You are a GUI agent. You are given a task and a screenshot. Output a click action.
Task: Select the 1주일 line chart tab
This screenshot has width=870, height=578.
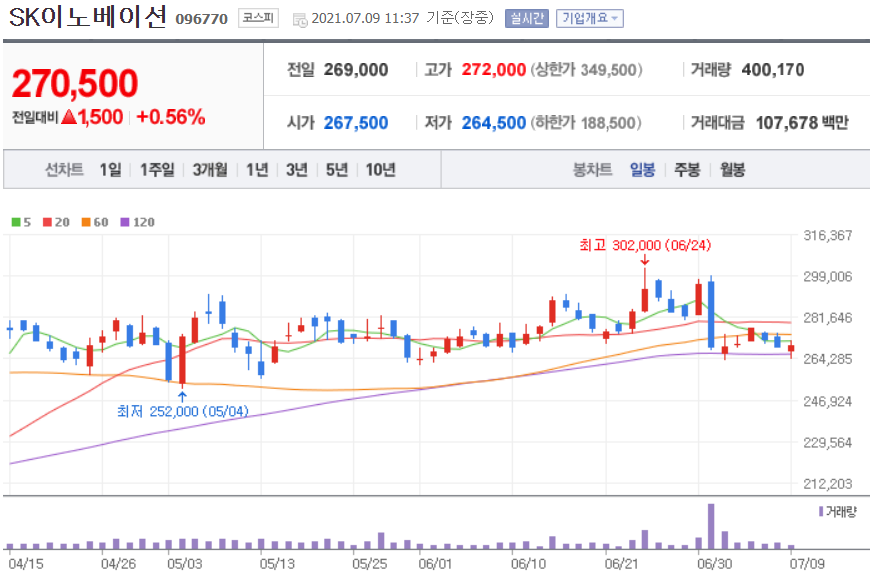[157, 169]
